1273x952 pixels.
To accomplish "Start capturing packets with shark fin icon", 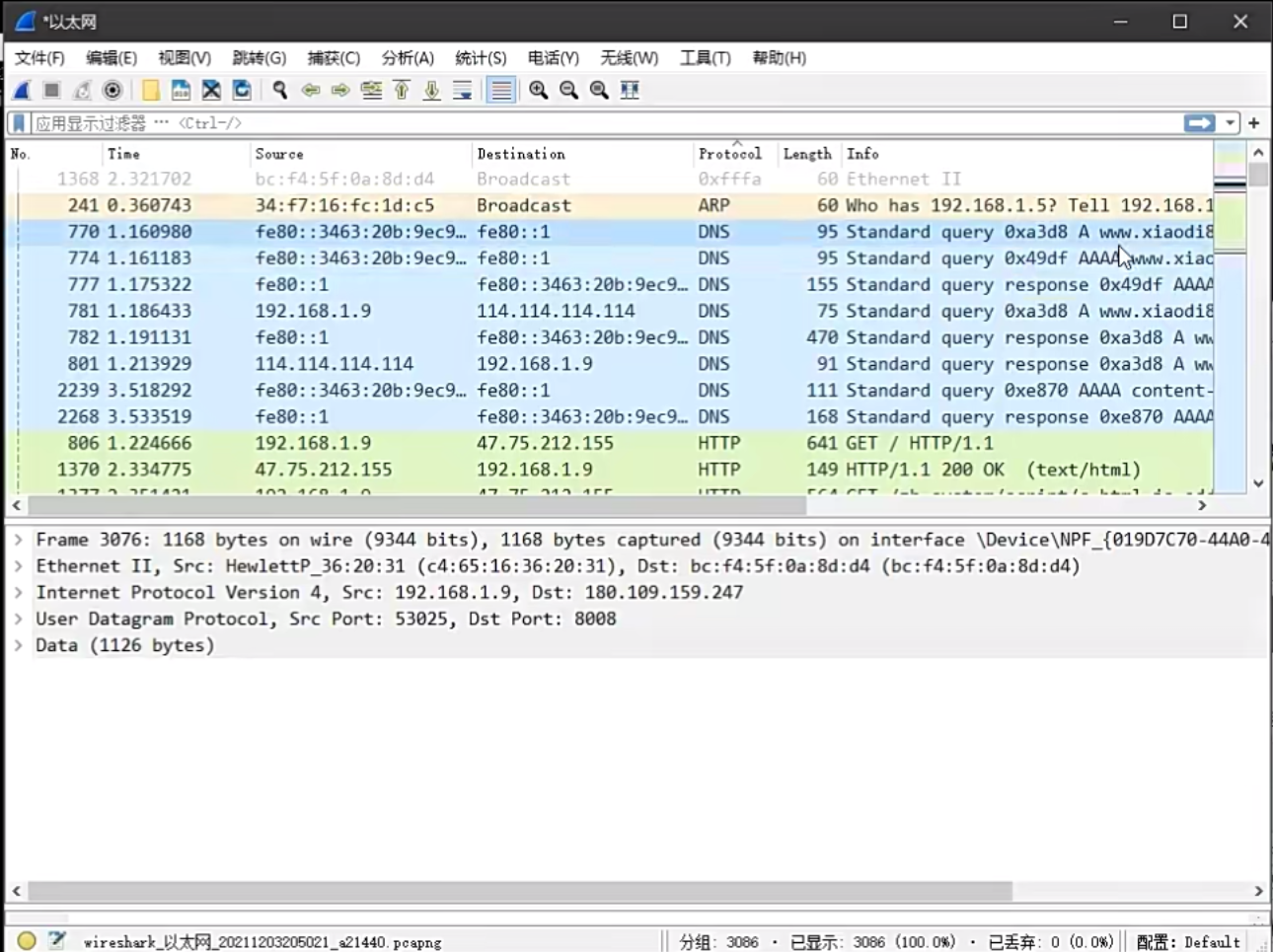I will click(x=22, y=91).
